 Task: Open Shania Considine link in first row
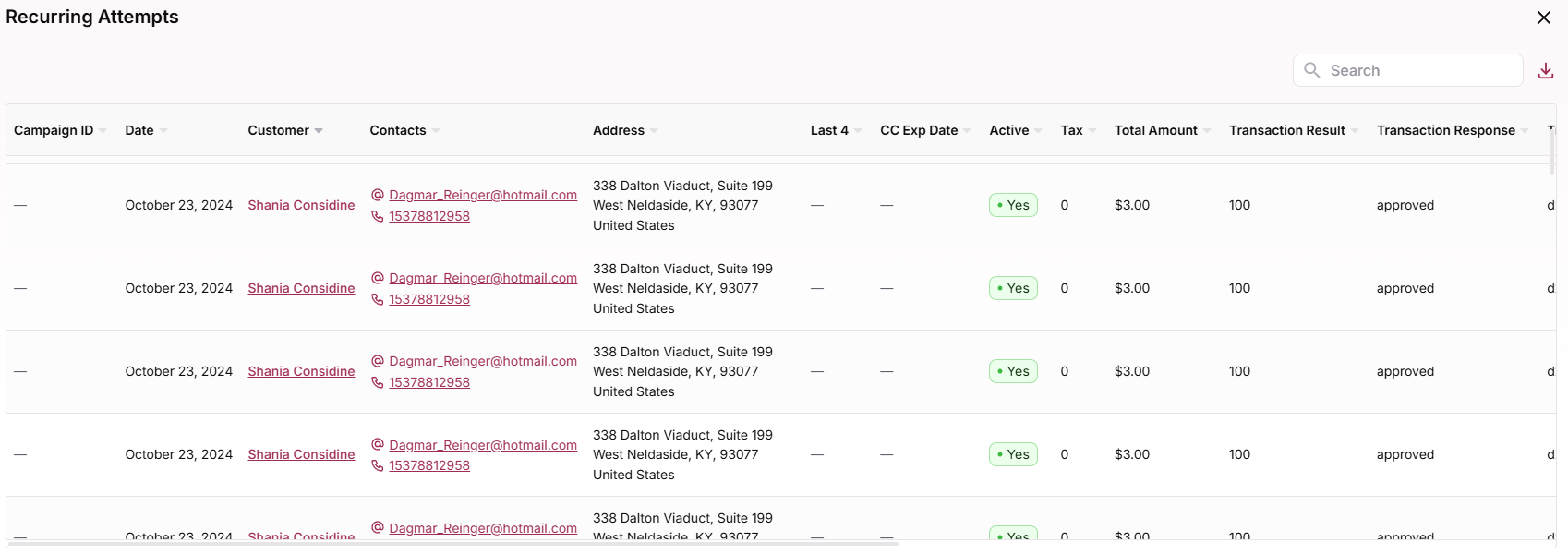301,205
